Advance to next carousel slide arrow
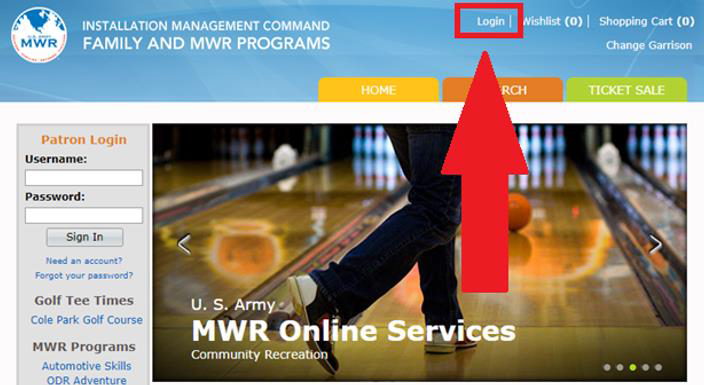The height and width of the screenshot is (385, 704). [x=655, y=244]
